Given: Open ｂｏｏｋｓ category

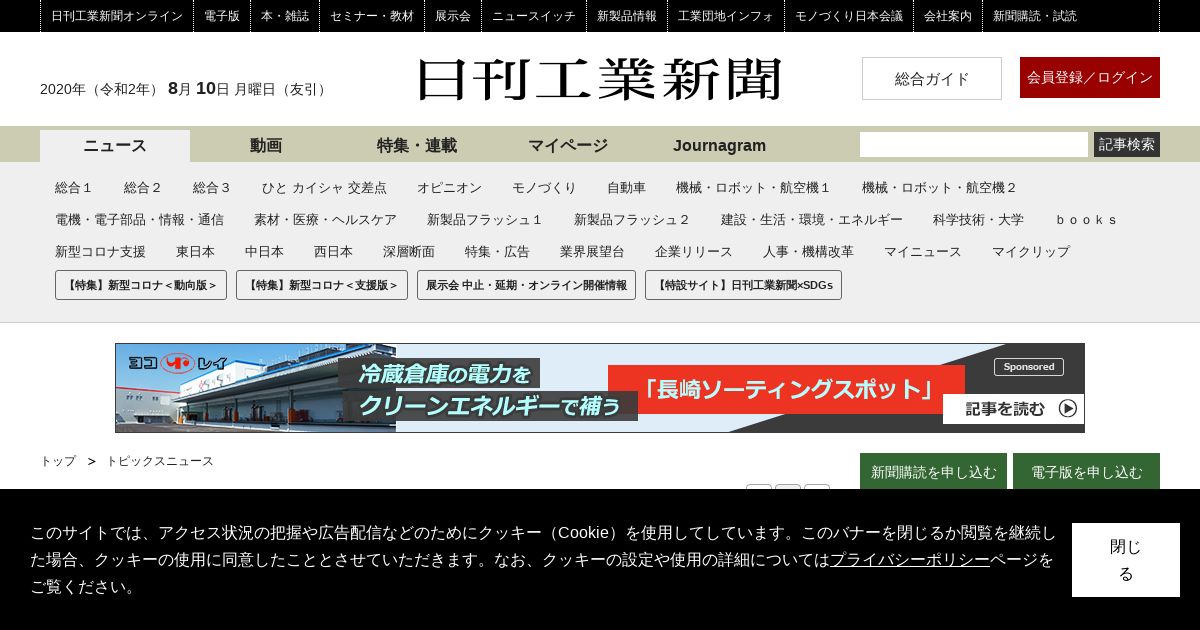Looking at the screenshot, I should click(x=1085, y=220).
